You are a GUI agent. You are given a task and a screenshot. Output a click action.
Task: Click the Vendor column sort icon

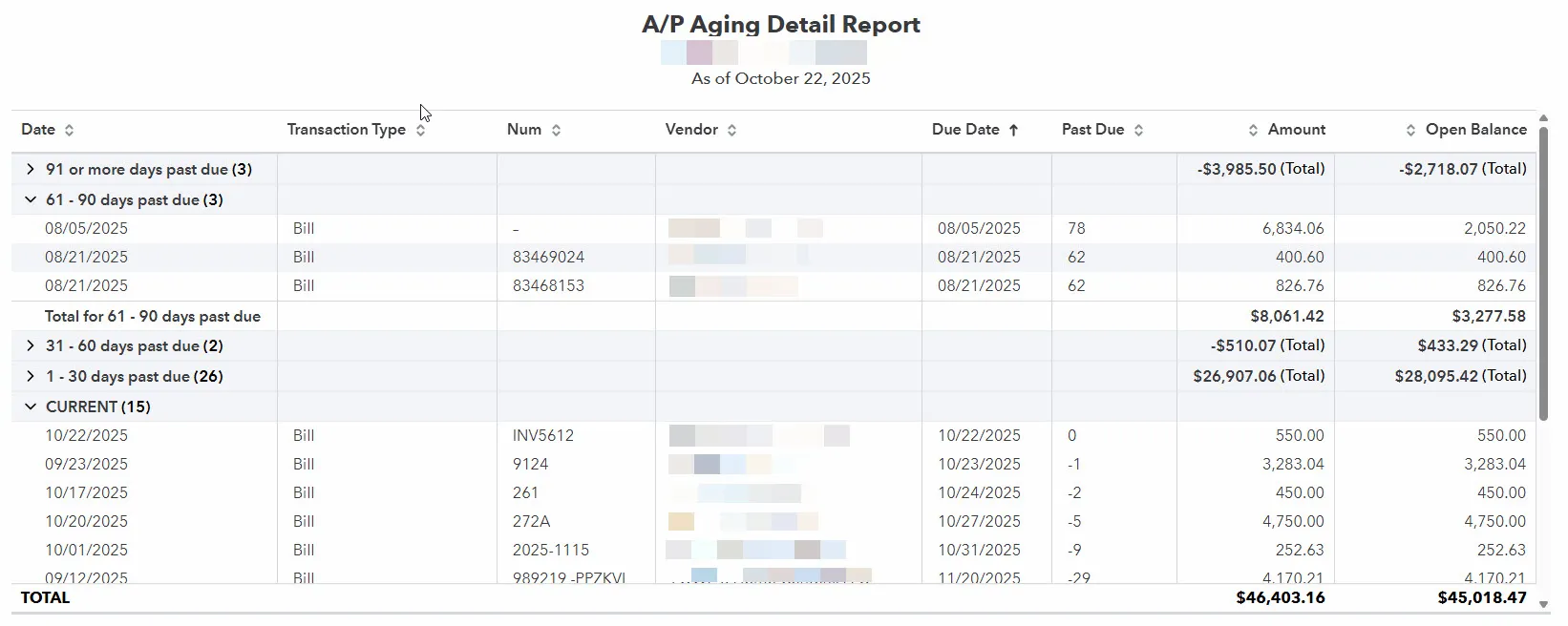click(x=731, y=130)
